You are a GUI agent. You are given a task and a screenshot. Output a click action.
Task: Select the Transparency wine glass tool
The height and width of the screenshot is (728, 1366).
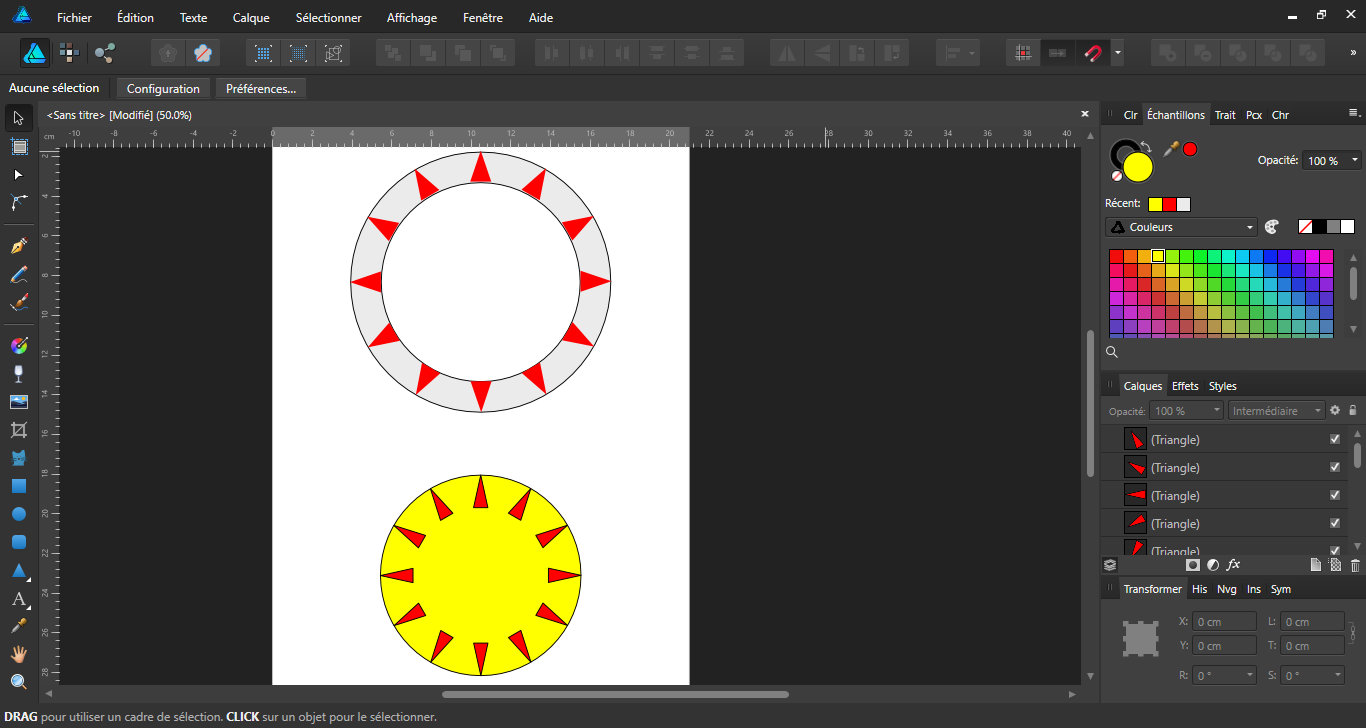18,374
